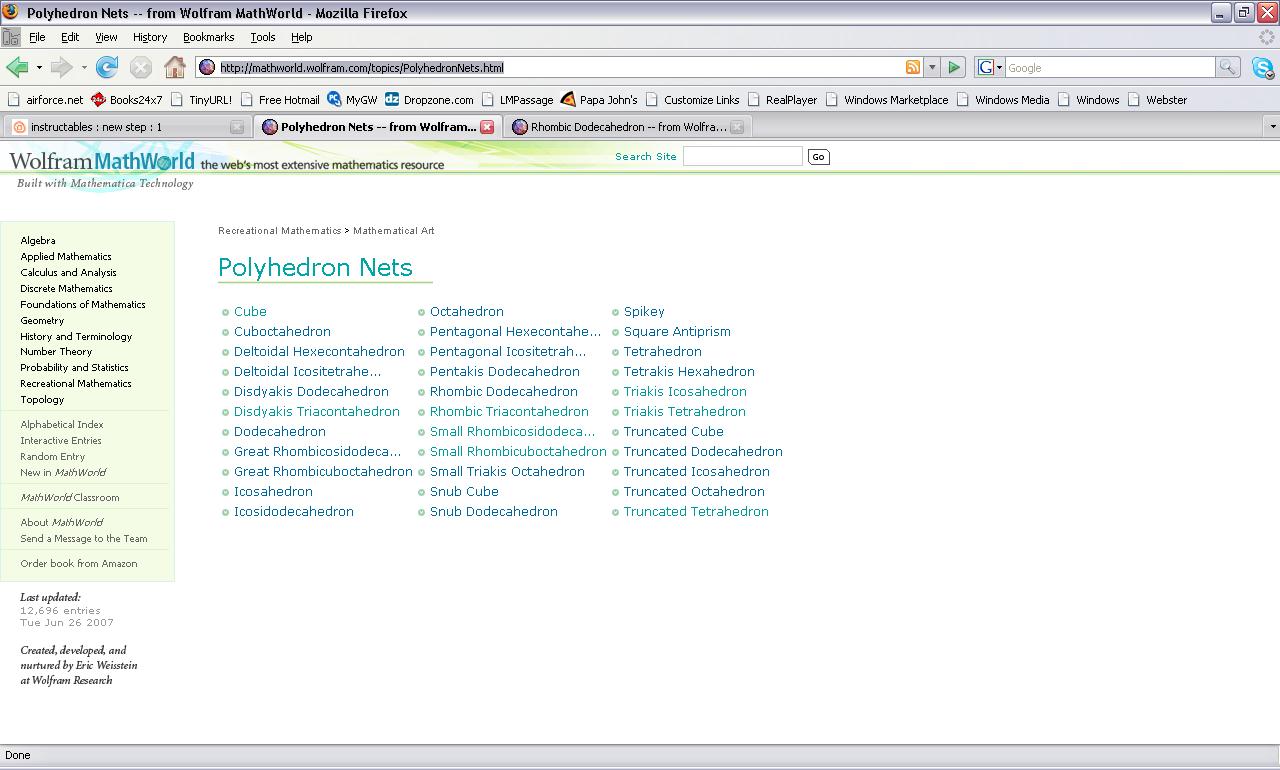This screenshot has width=1280, height=770.
Task: Open the Edit menu
Action: click(x=70, y=37)
